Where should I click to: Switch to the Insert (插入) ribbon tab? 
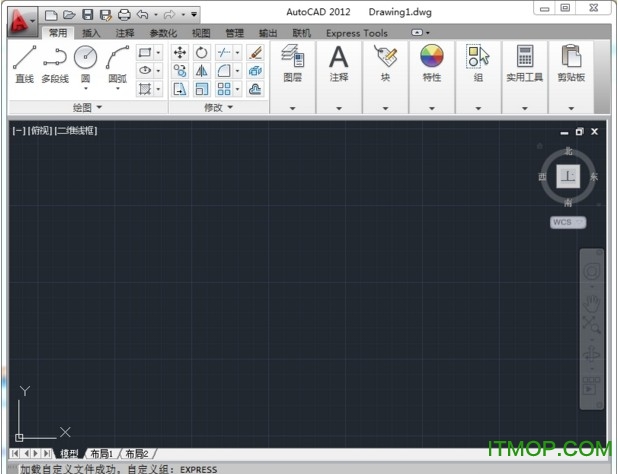91,33
